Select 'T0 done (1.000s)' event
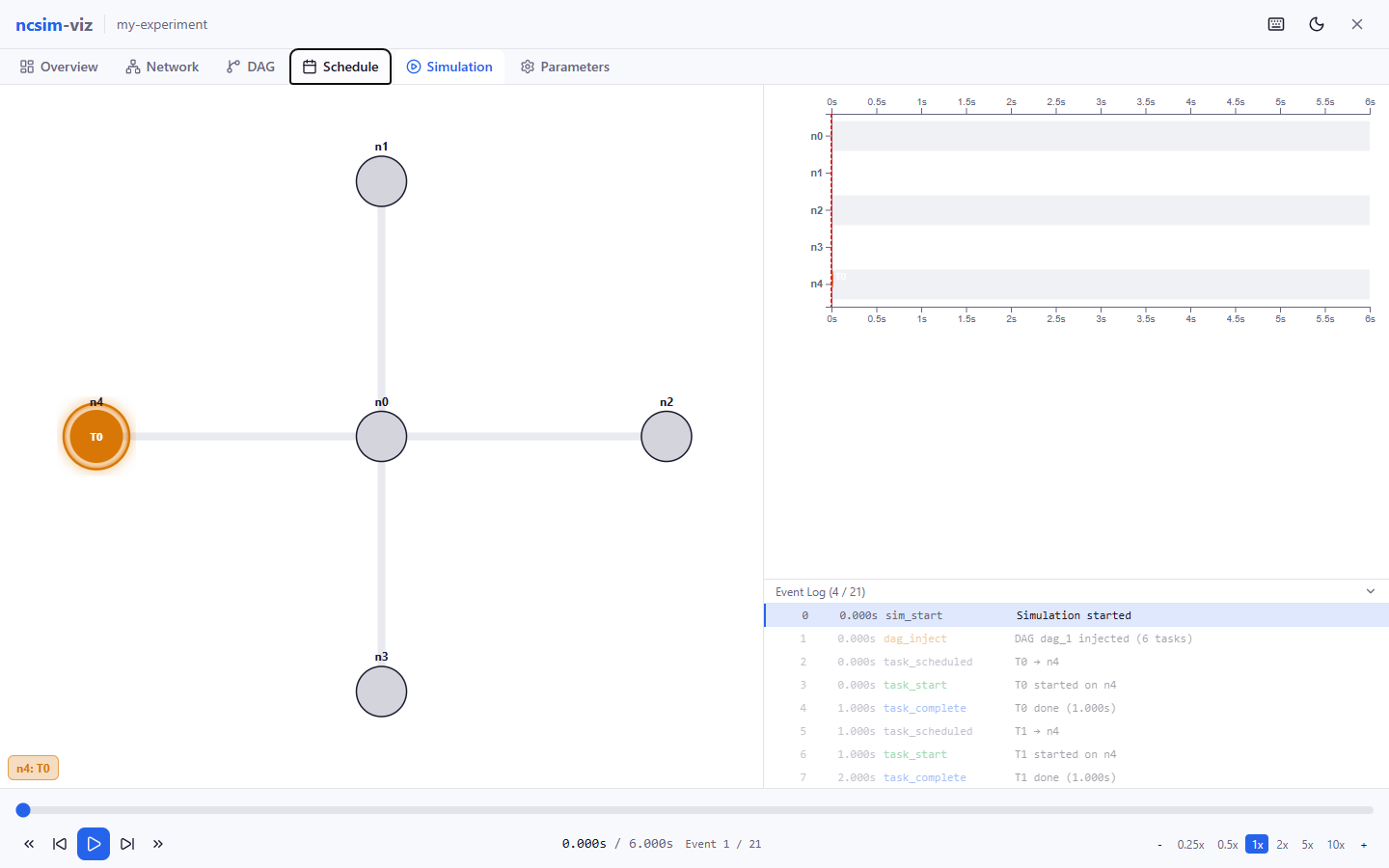This screenshot has height=868, width=1389. coord(1076,708)
